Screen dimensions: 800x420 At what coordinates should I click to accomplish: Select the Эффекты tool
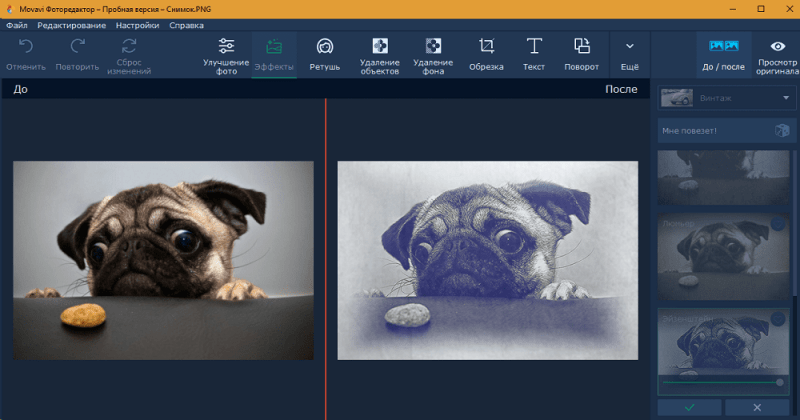click(x=273, y=54)
